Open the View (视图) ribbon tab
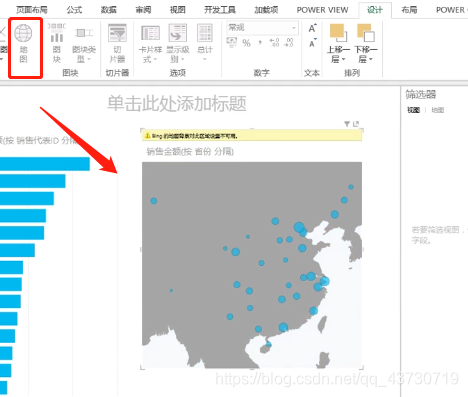The image size is (468, 397). click(178, 10)
